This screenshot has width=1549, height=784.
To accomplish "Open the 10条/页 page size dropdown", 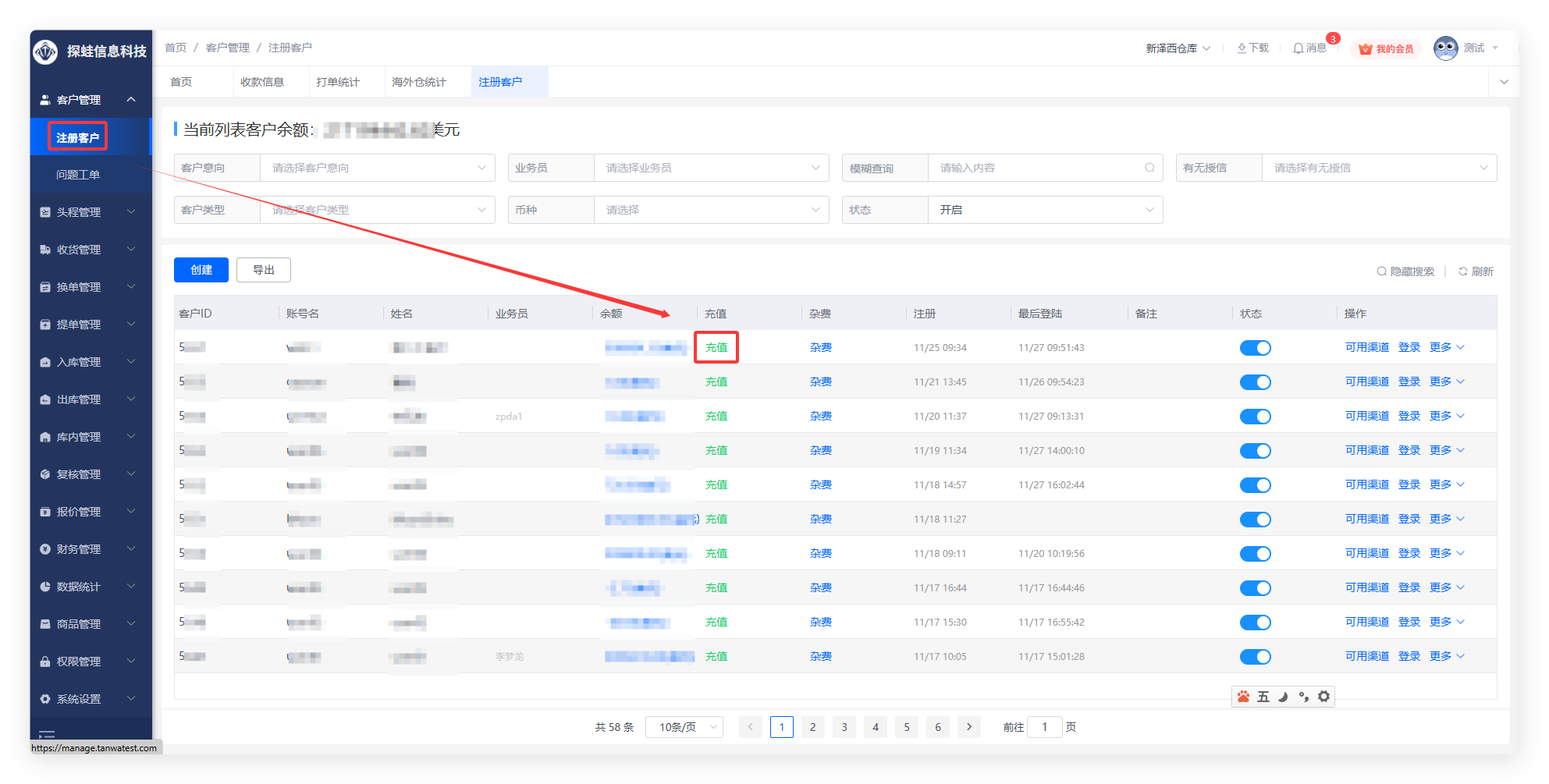I will [684, 727].
